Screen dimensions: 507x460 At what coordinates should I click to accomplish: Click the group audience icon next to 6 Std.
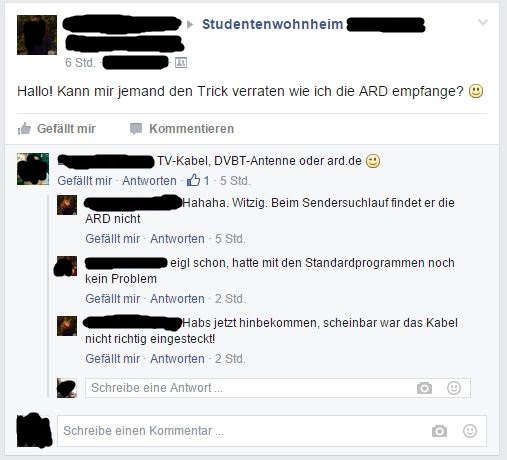pos(181,63)
